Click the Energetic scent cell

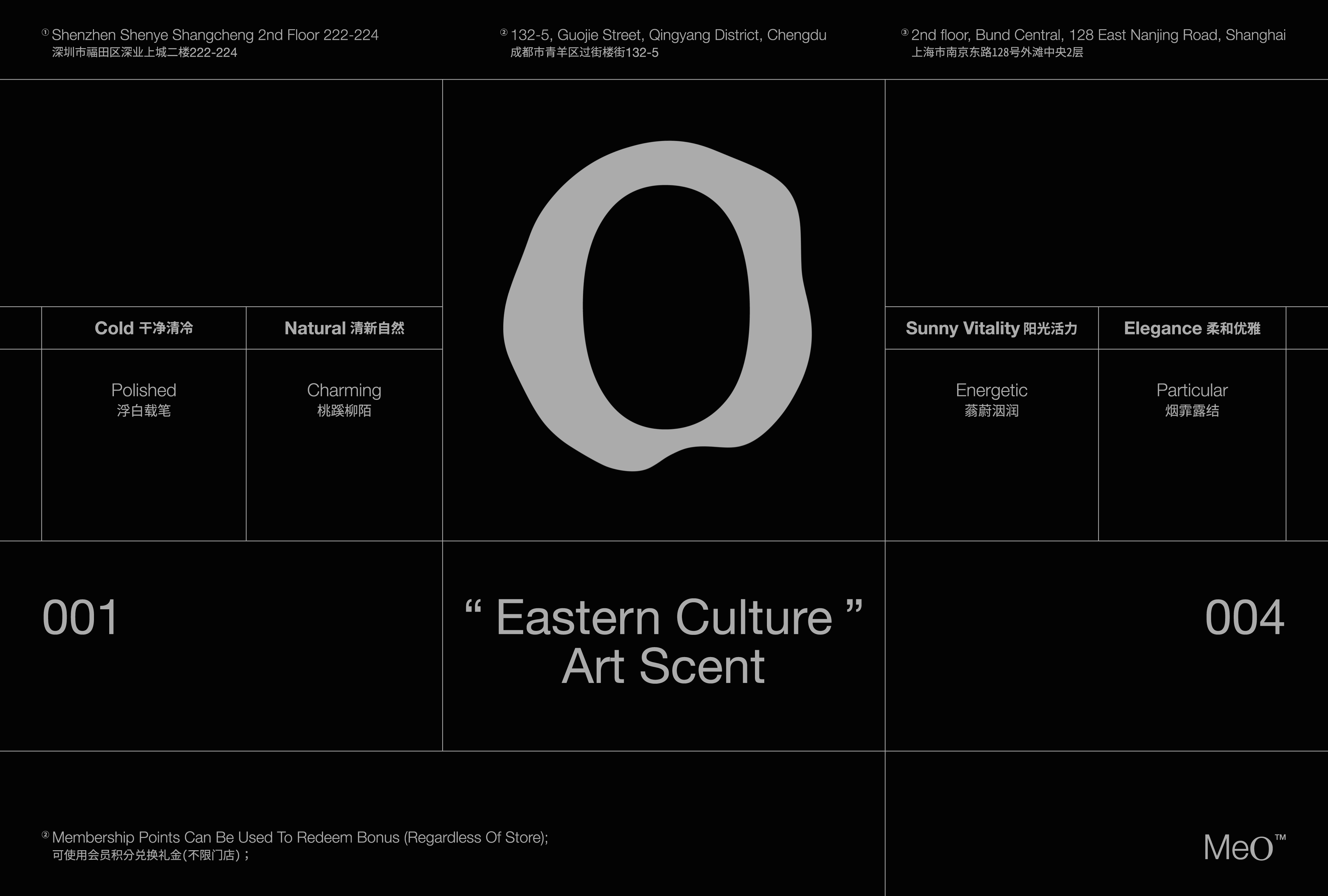pos(991,399)
